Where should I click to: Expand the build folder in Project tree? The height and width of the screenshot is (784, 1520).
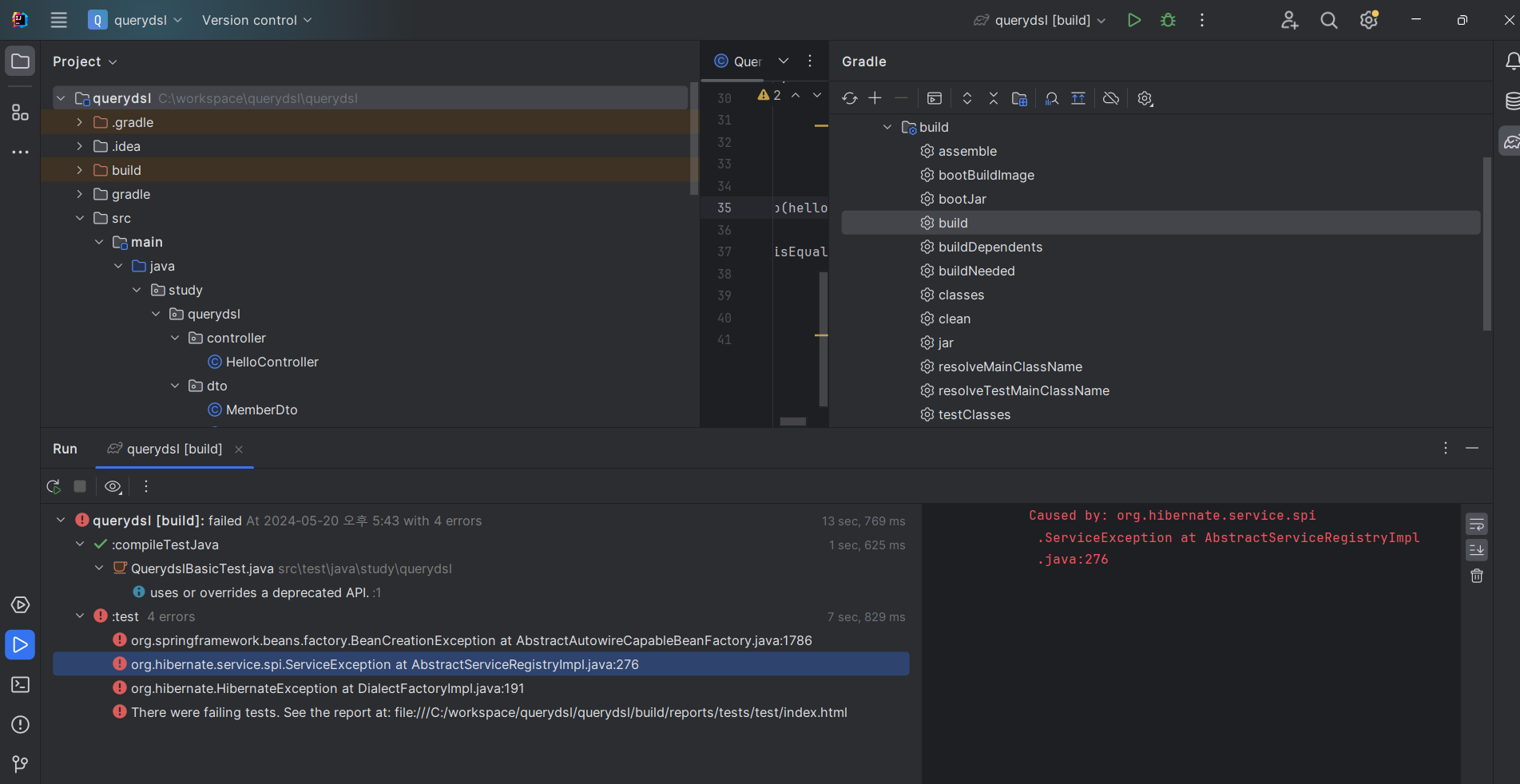[79, 170]
